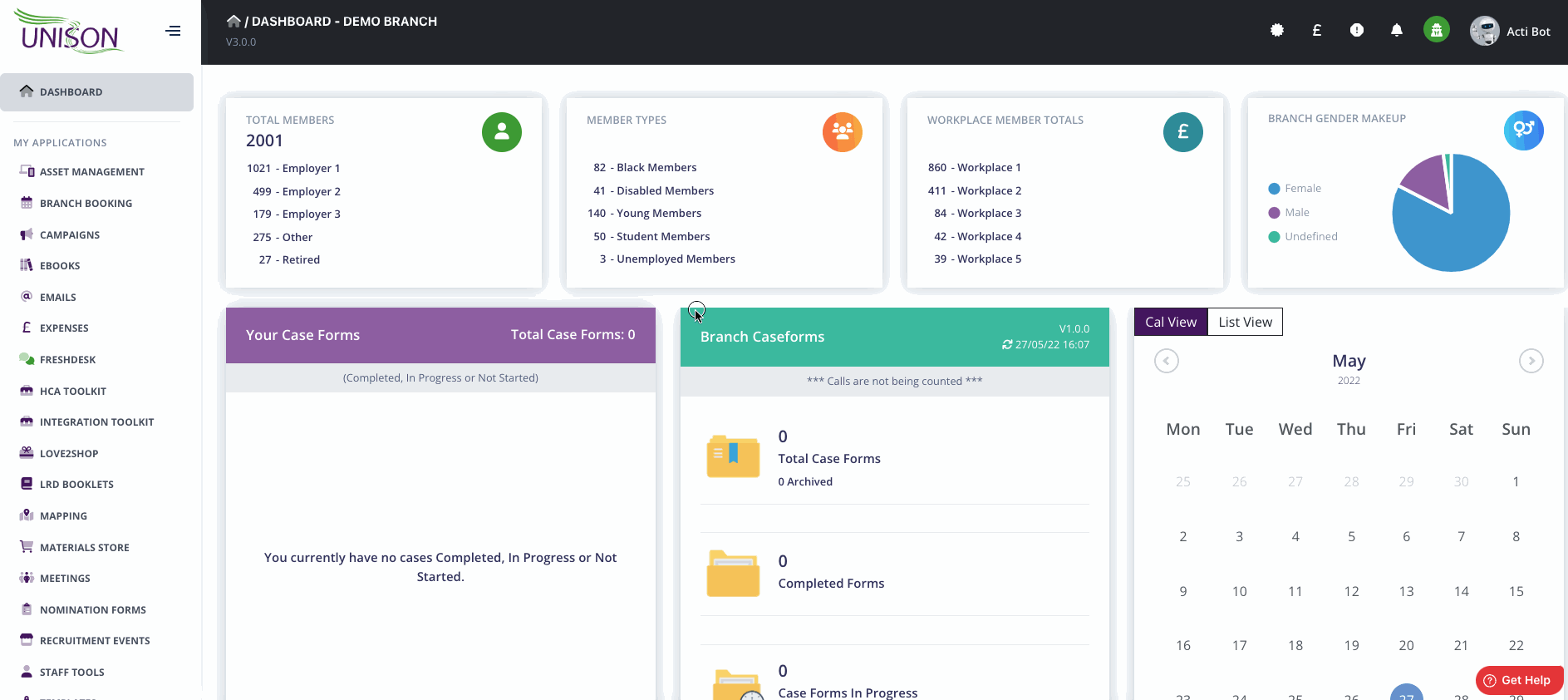Select May 13 on the calendar

1406,592
